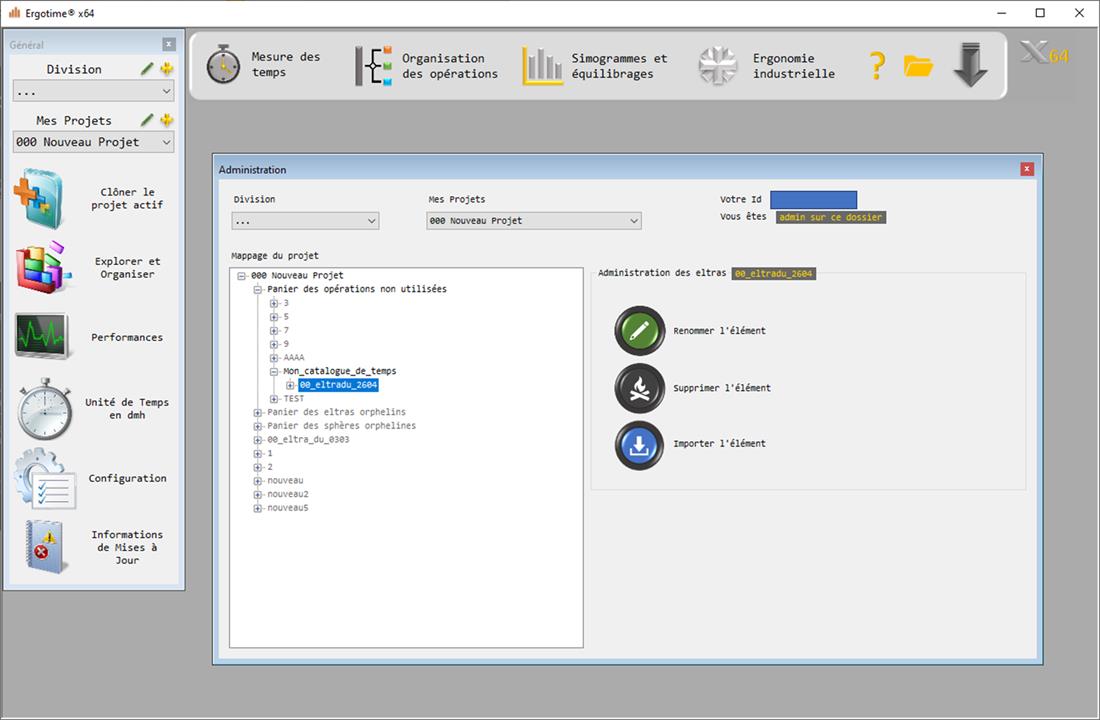This screenshot has height=720, width=1100.
Task: Expand the 00_eltradu_2604 node
Action: (290, 385)
